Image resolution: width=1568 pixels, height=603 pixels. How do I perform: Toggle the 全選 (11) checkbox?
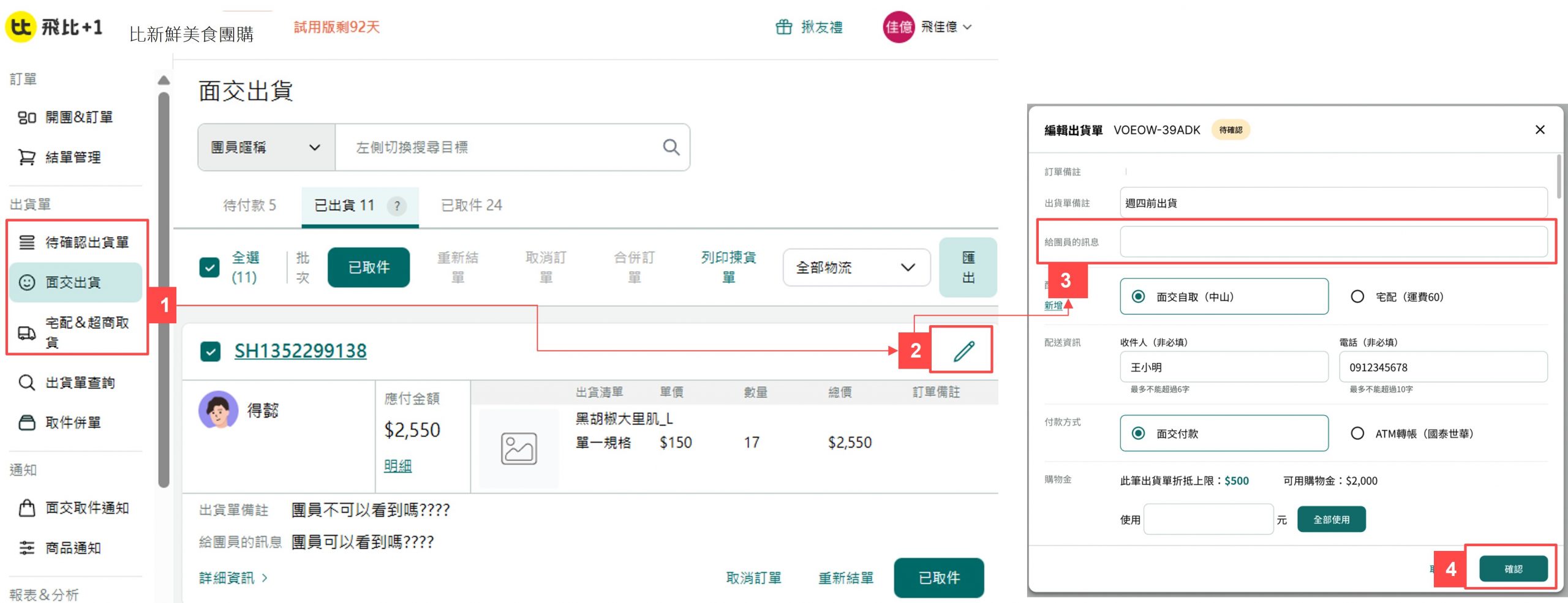[209, 268]
